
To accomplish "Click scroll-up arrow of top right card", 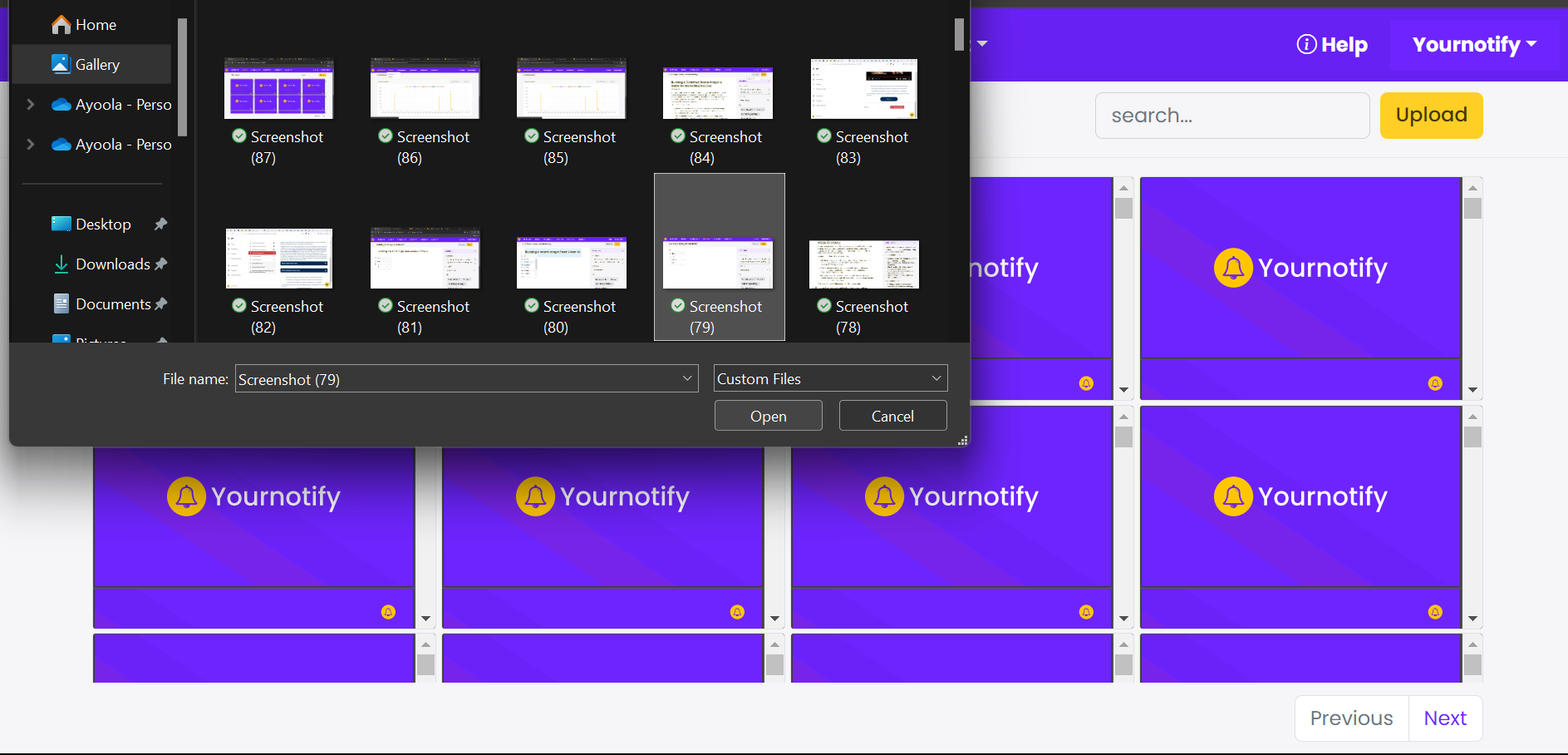I will (x=1472, y=188).
